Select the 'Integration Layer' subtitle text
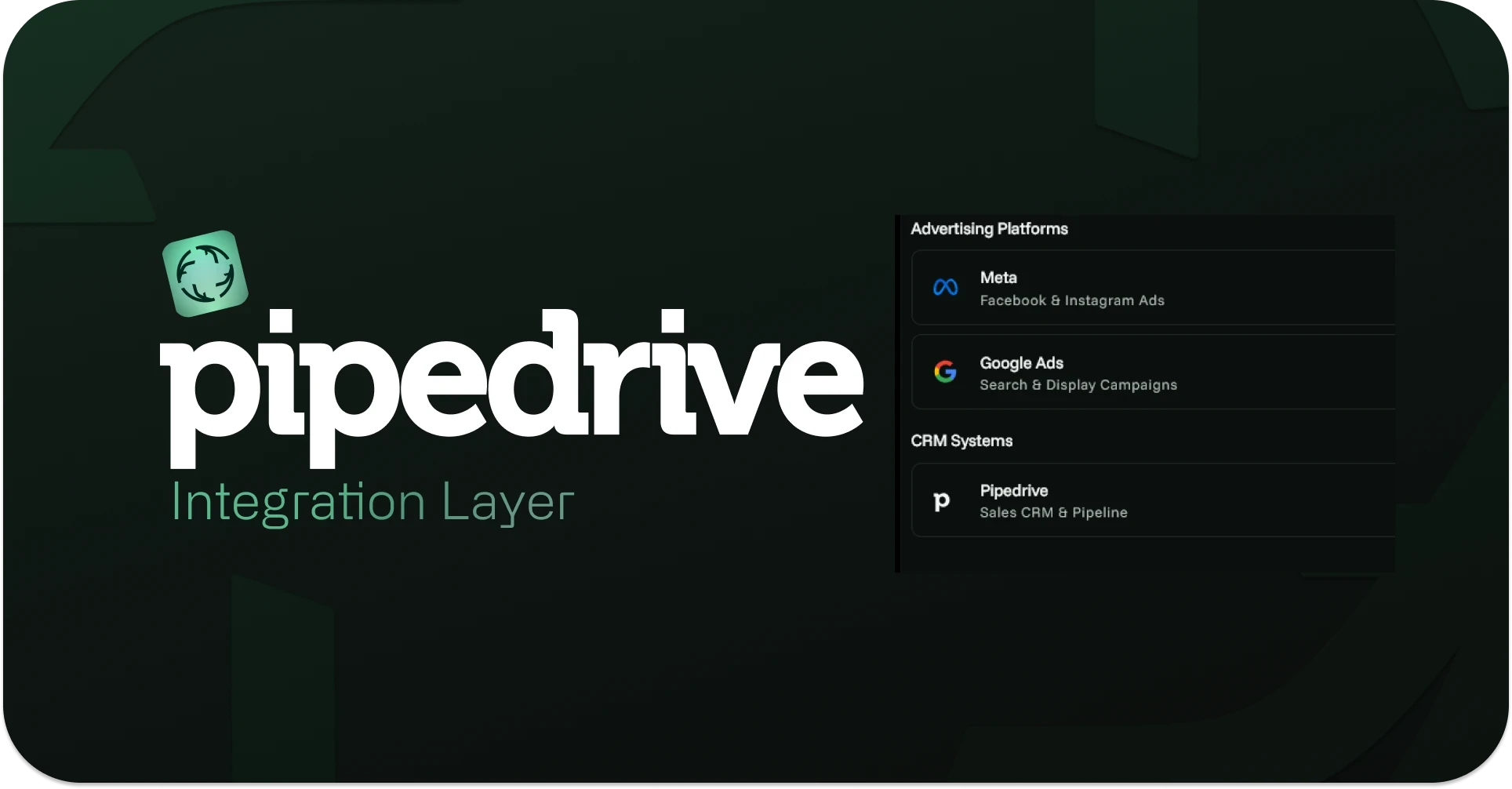Screen dimensions: 1512x789 (372, 502)
